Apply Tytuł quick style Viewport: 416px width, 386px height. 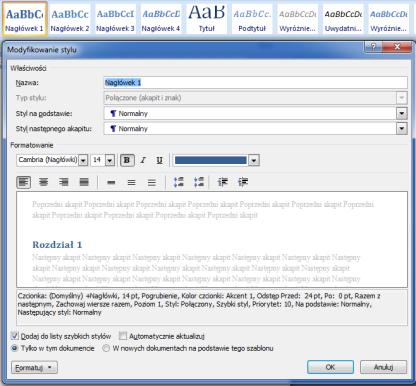(x=206, y=19)
